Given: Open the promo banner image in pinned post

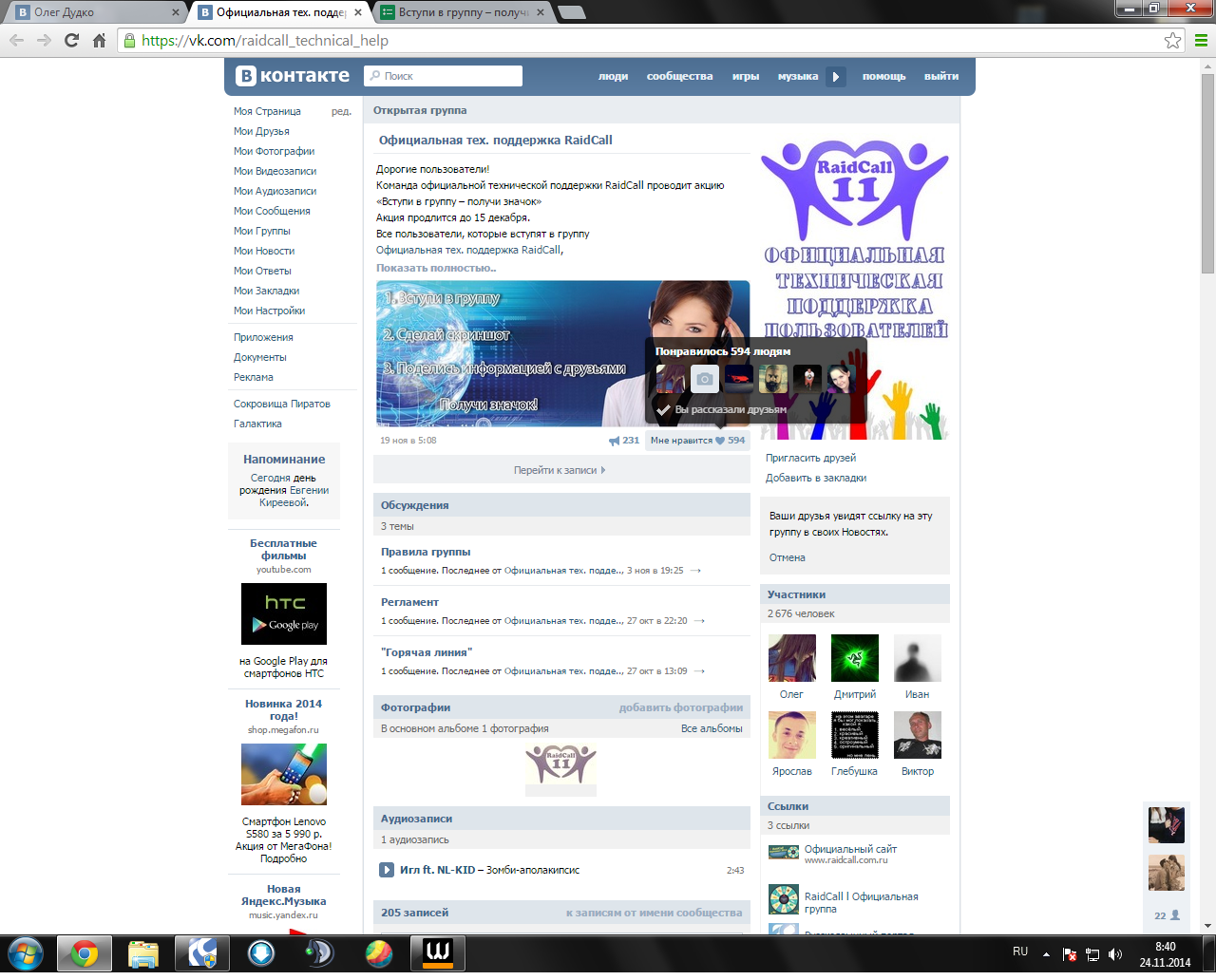Looking at the screenshot, I should coord(563,353).
